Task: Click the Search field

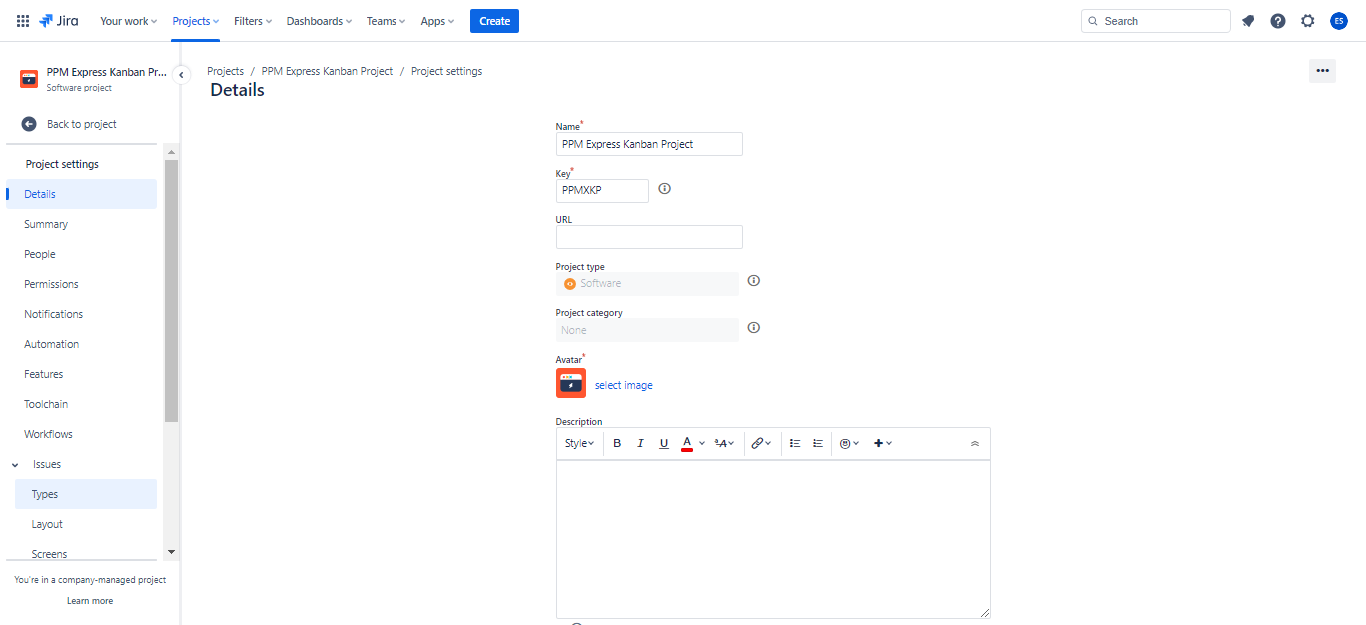Action: pyautogui.click(x=1155, y=21)
